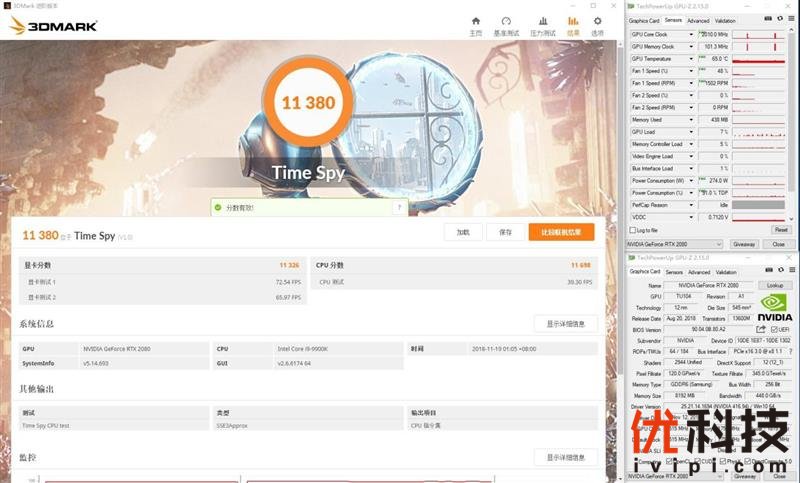Click the BIOS export share icon
Image resolution: width=800 pixels, height=483 pixels.
[x=761, y=329]
